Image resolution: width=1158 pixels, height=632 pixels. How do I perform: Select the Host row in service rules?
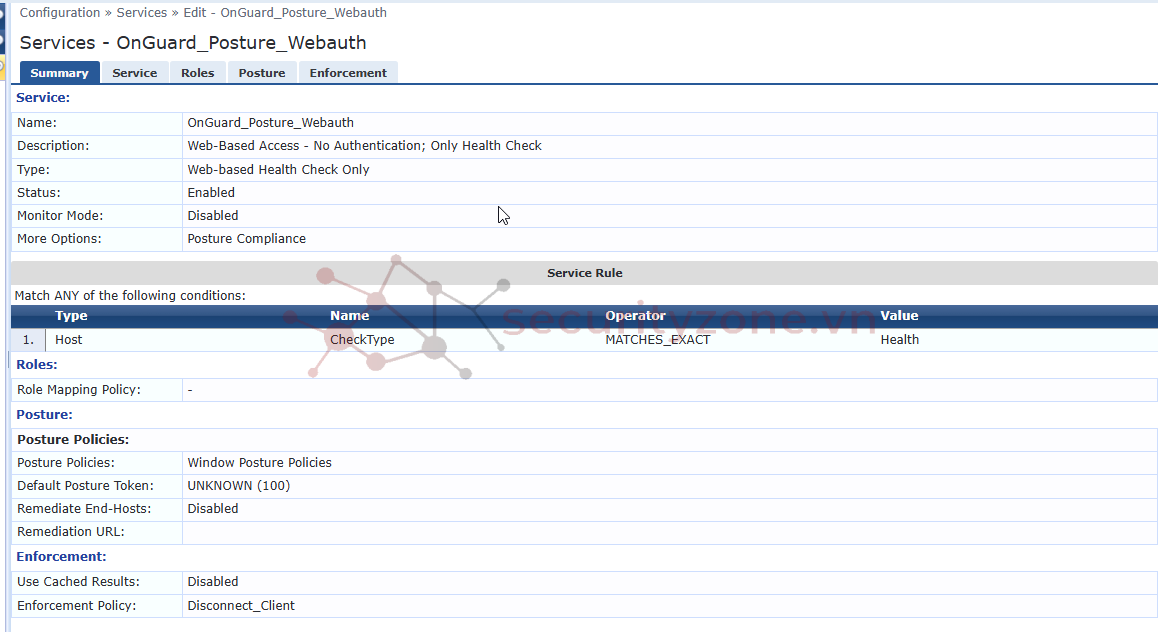point(69,340)
